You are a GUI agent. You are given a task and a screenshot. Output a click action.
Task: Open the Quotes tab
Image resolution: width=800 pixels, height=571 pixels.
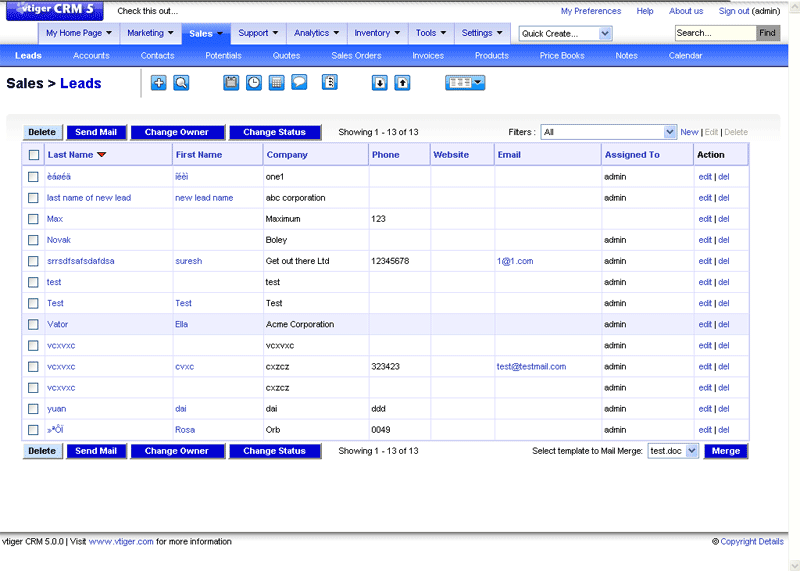point(286,56)
